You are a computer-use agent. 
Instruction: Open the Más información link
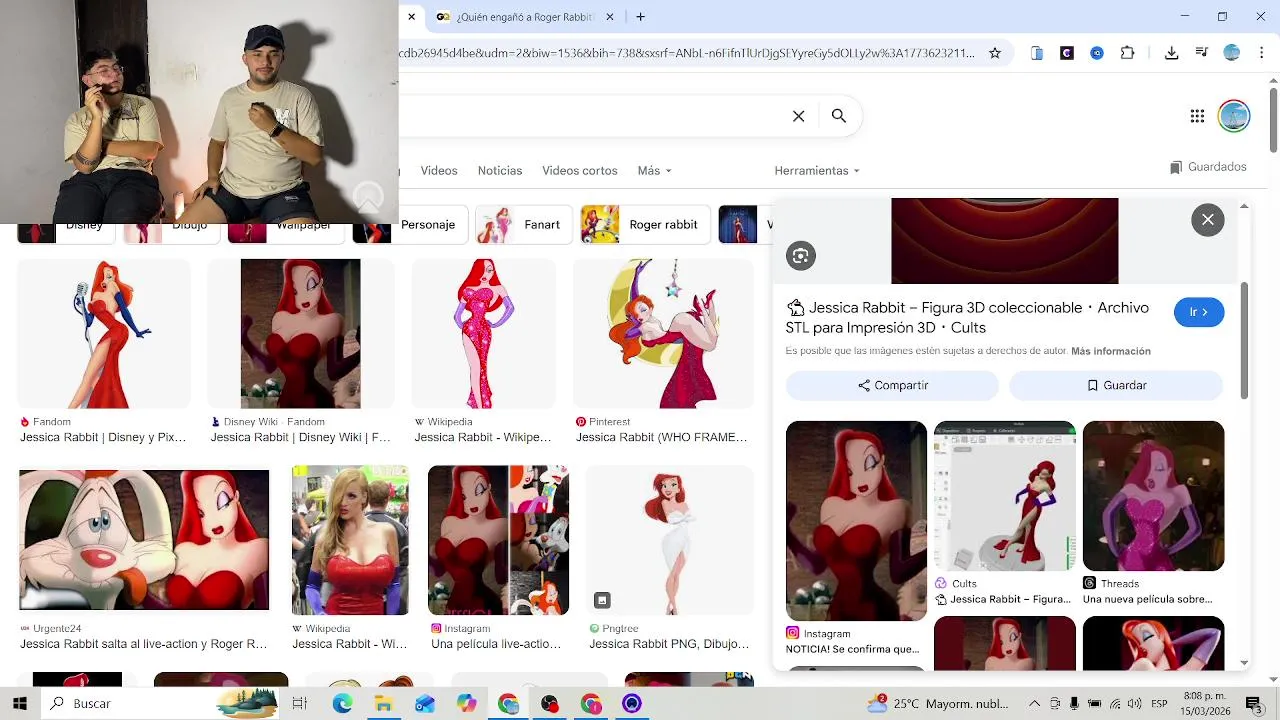[1111, 351]
